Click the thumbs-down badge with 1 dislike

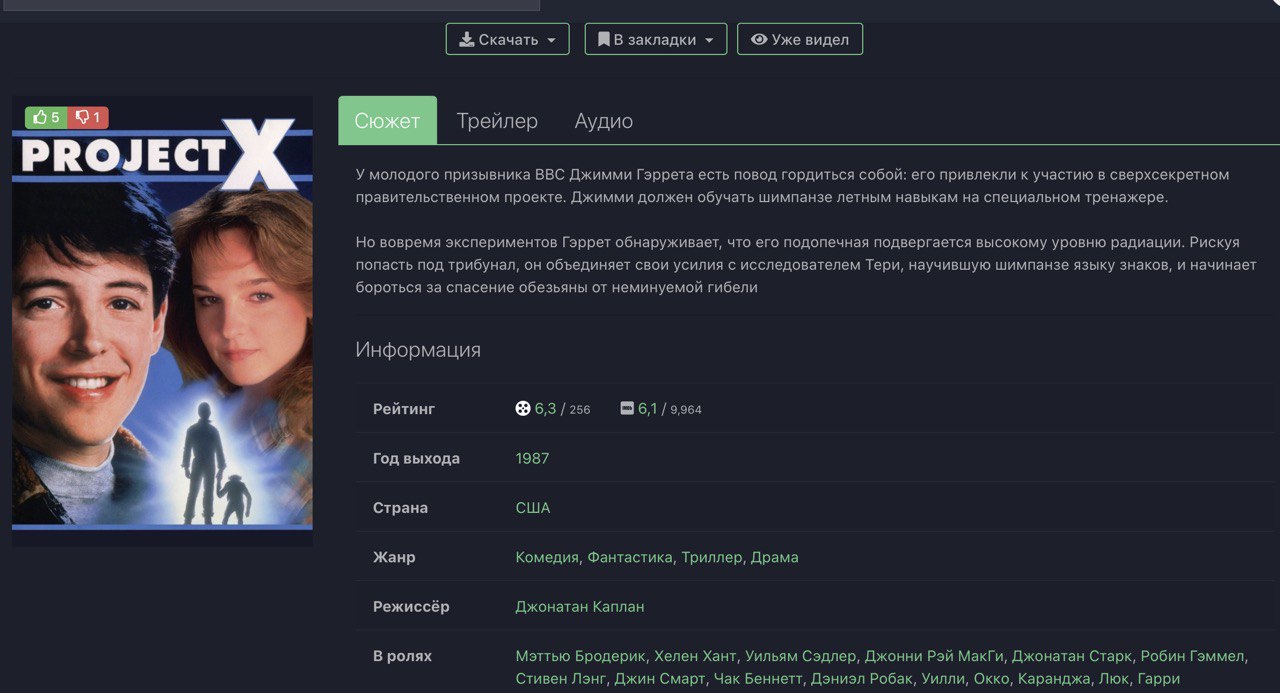[88, 117]
